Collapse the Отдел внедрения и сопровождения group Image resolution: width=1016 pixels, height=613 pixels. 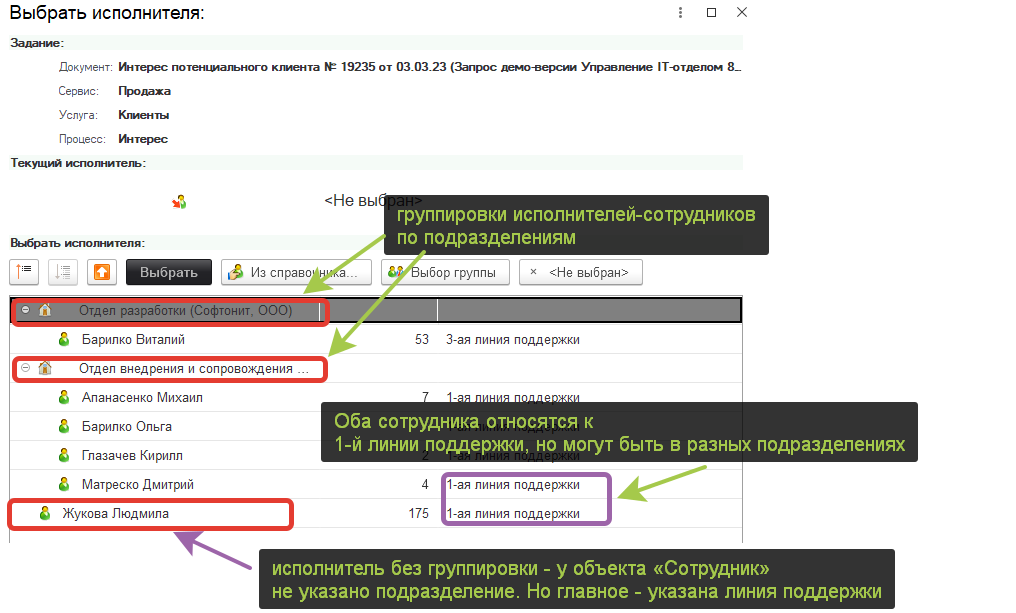pos(26,369)
